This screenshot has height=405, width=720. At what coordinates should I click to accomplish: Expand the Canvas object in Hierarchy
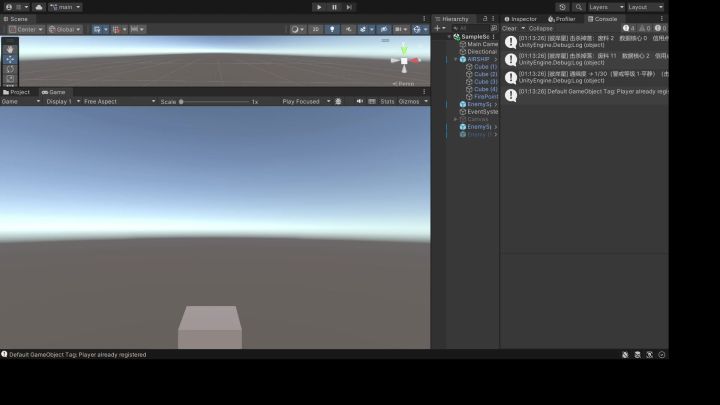(x=456, y=119)
